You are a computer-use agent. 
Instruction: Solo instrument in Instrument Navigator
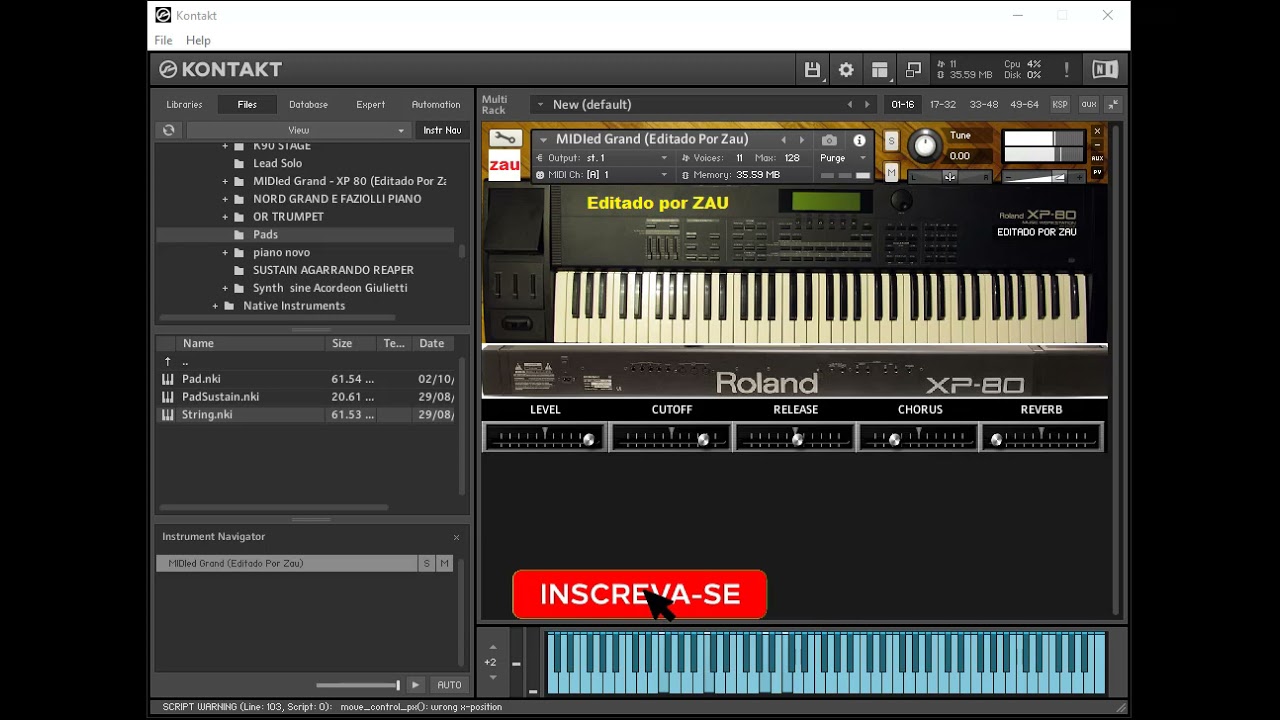click(427, 564)
